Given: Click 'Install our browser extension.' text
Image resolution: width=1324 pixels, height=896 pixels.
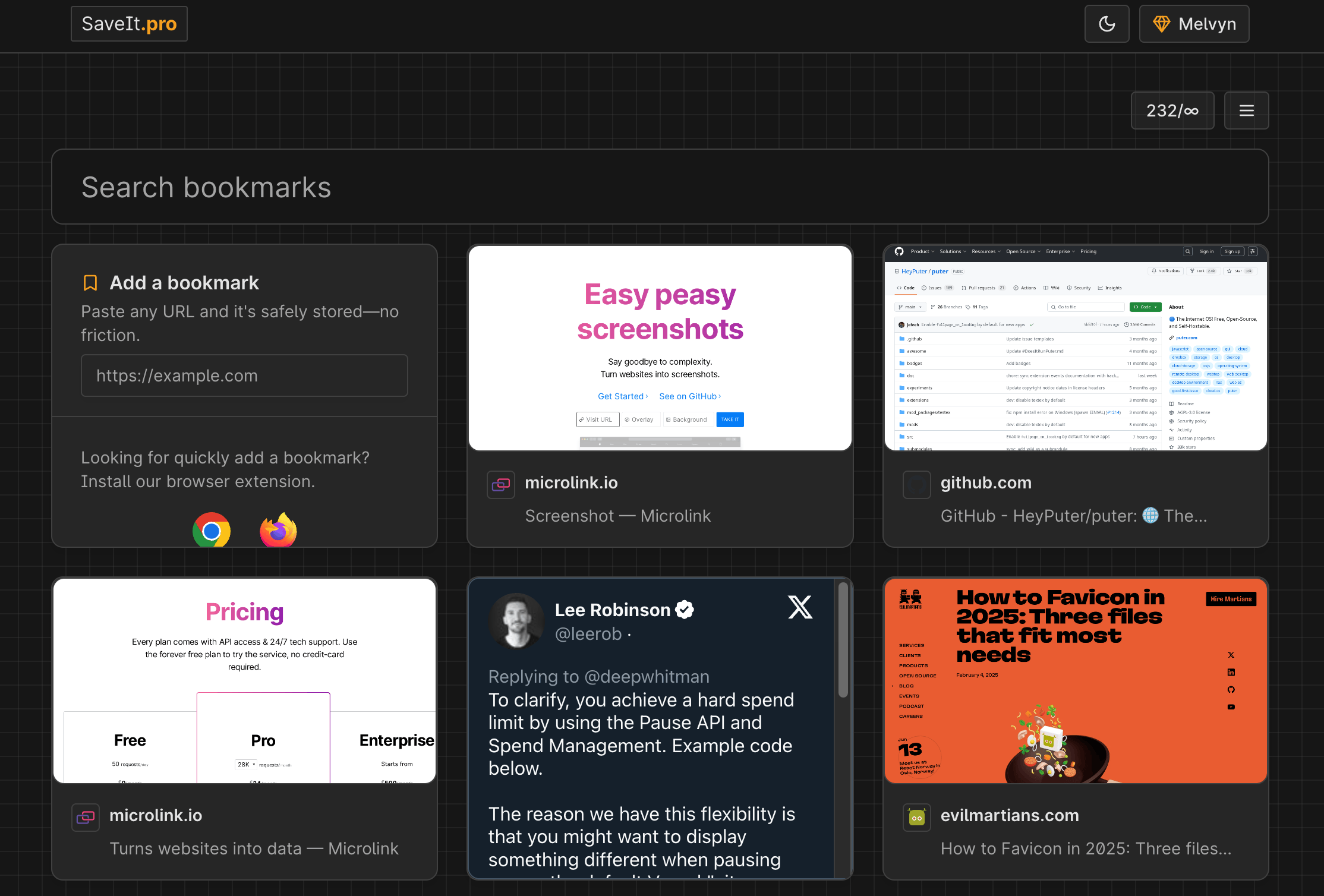Looking at the screenshot, I should (198, 481).
